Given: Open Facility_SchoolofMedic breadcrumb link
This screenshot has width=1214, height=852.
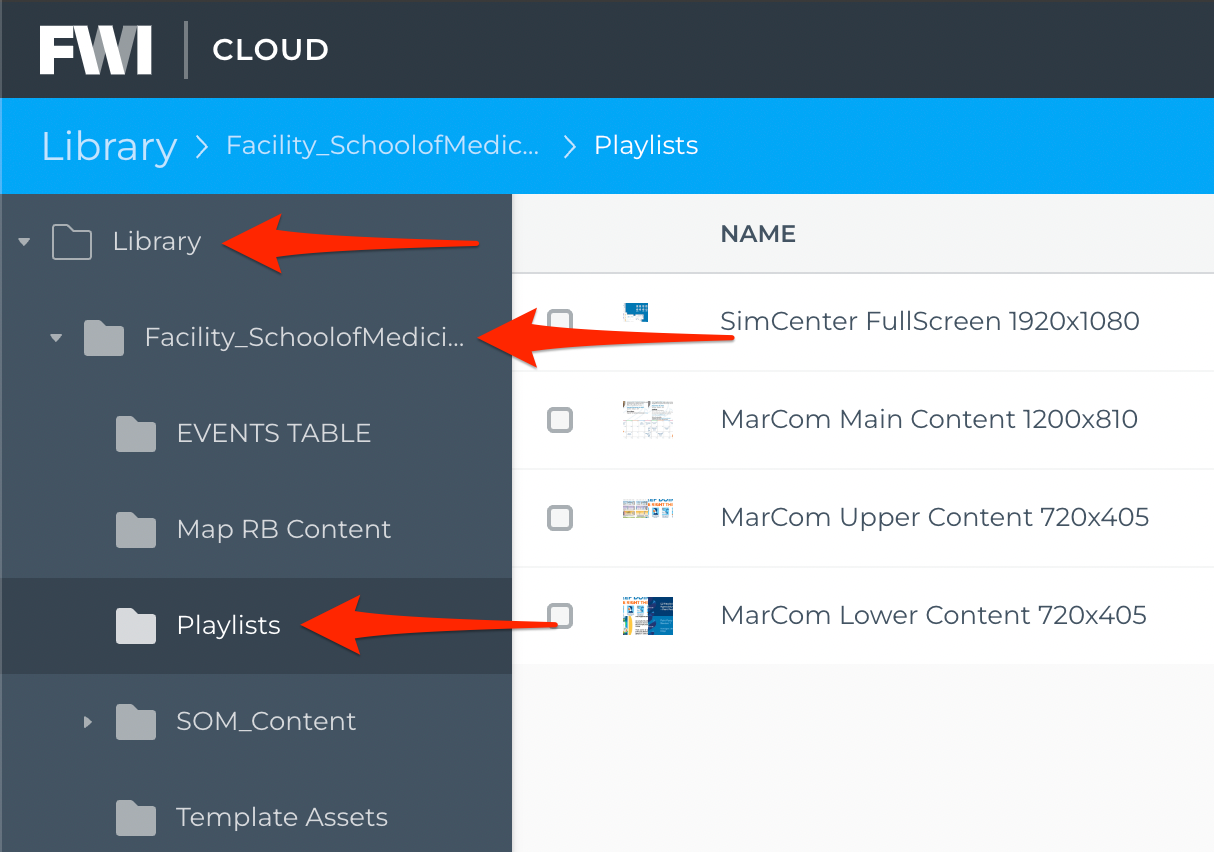Looking at the screenshot, I should pos(383,146).
